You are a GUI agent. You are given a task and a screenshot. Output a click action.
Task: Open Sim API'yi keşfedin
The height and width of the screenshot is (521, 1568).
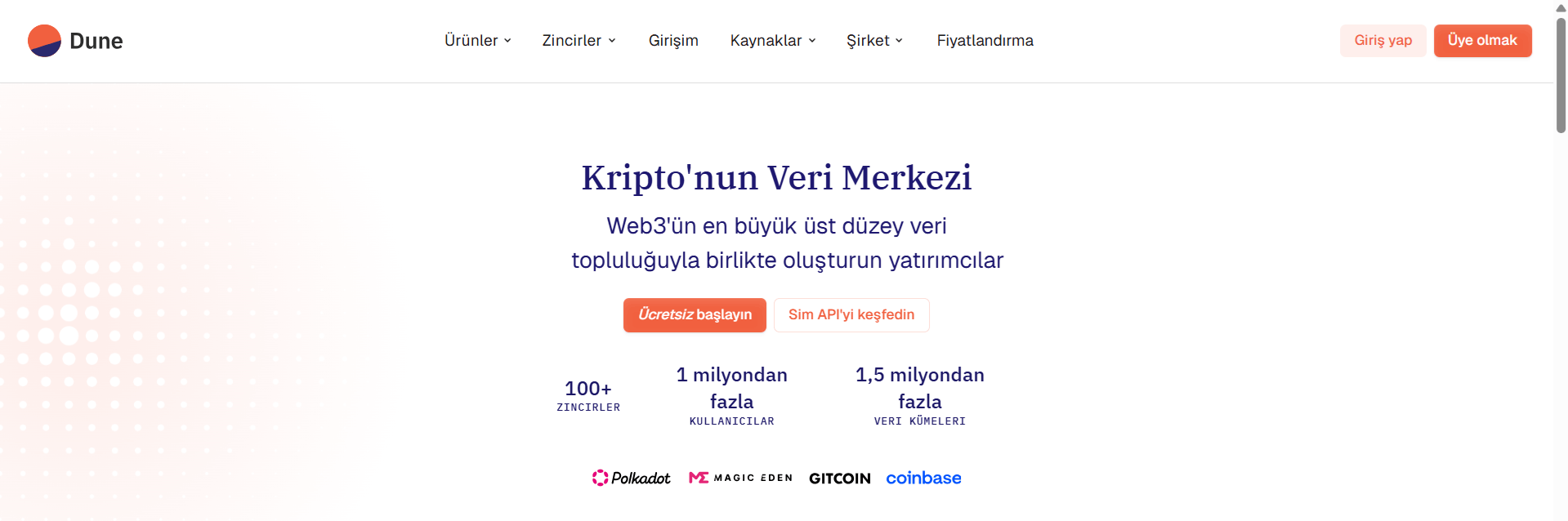coord(851,315)
